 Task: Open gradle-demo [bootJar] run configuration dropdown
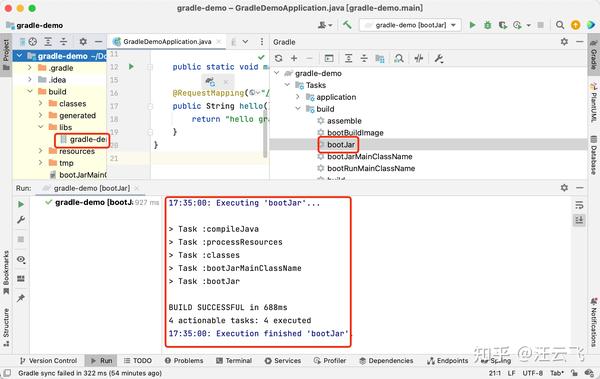[410, 25]
